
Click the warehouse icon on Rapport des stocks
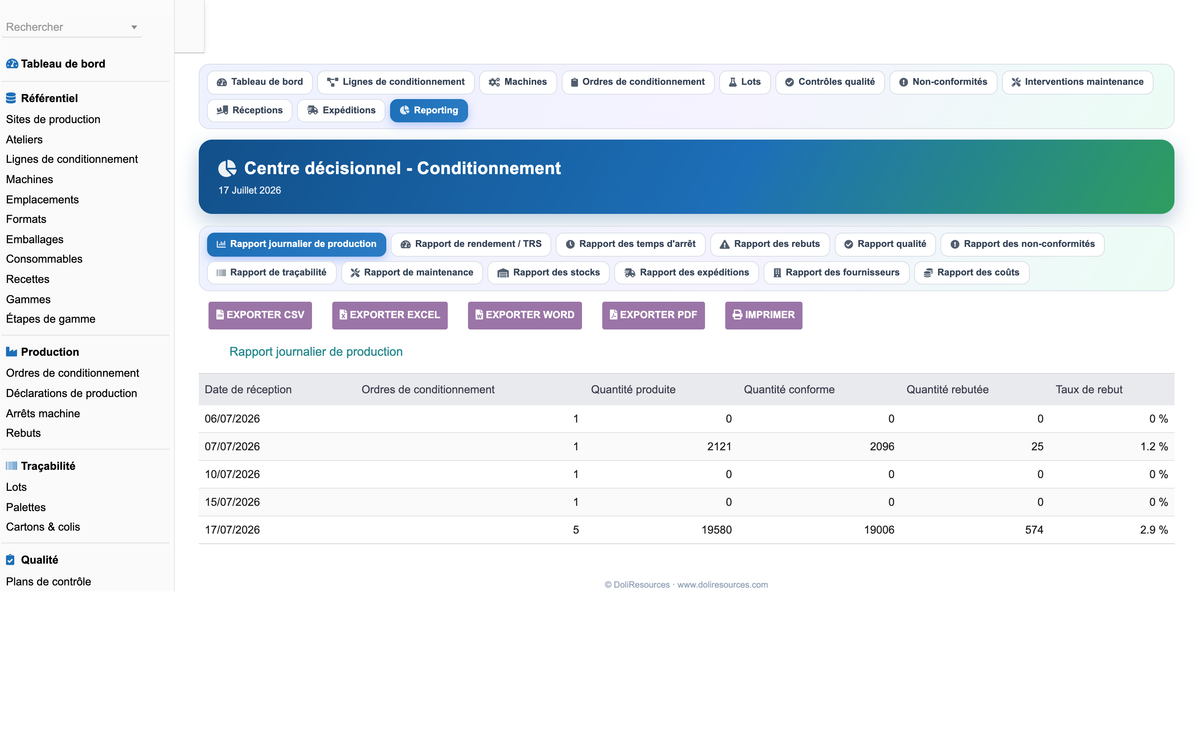pyautogui.click(x=503, y=272)
